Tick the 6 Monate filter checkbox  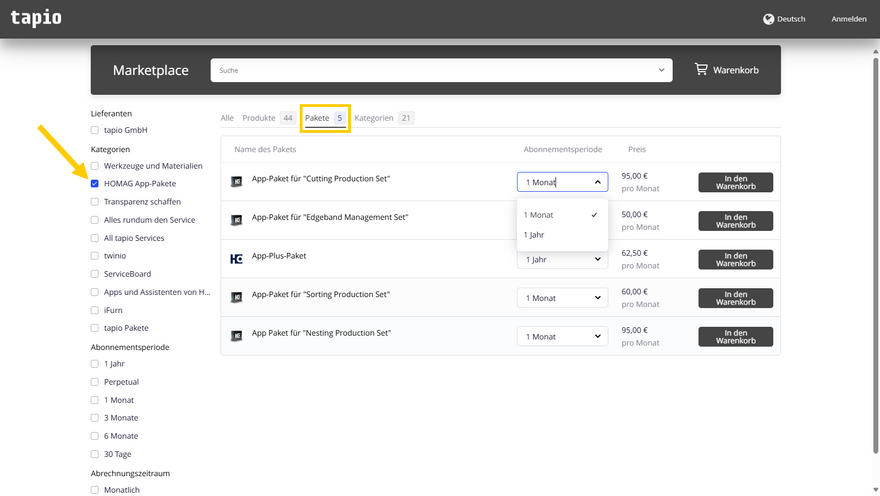click(94, 436)
